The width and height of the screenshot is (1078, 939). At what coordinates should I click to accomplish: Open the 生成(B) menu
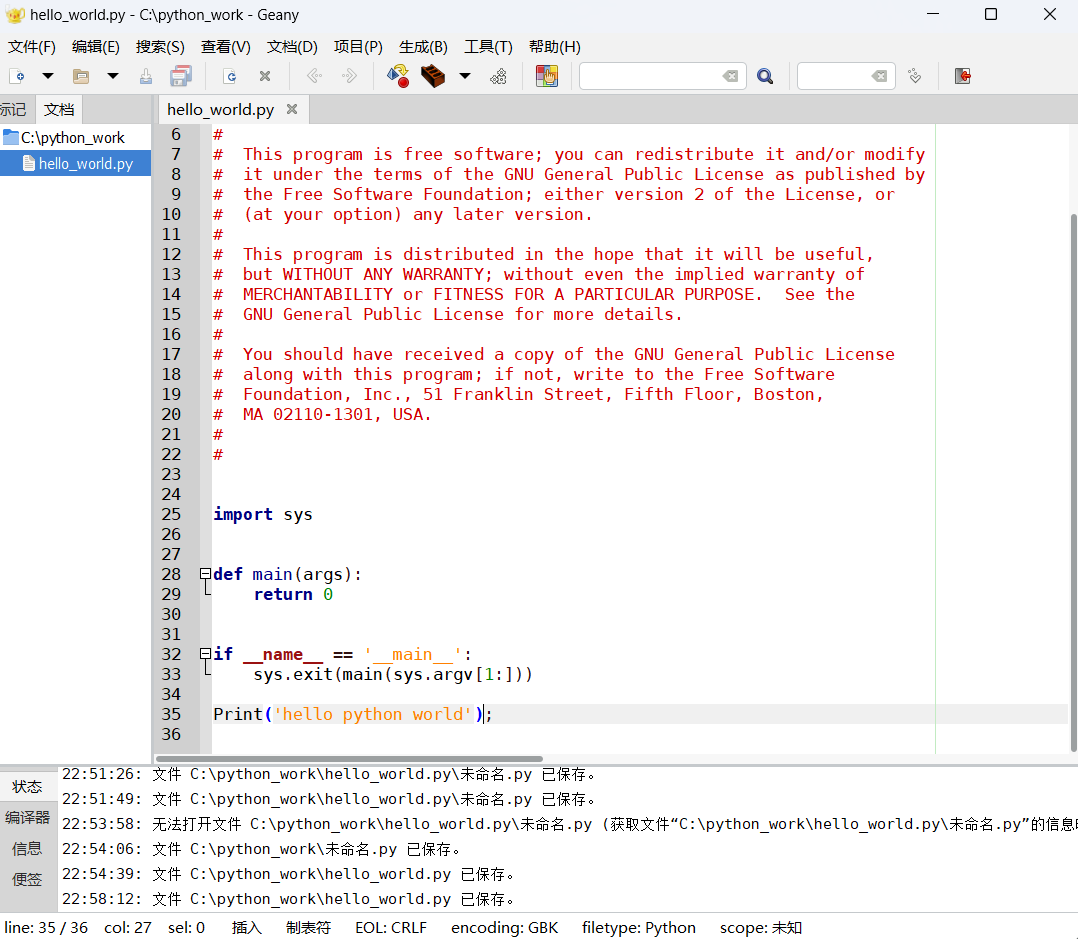423,47
